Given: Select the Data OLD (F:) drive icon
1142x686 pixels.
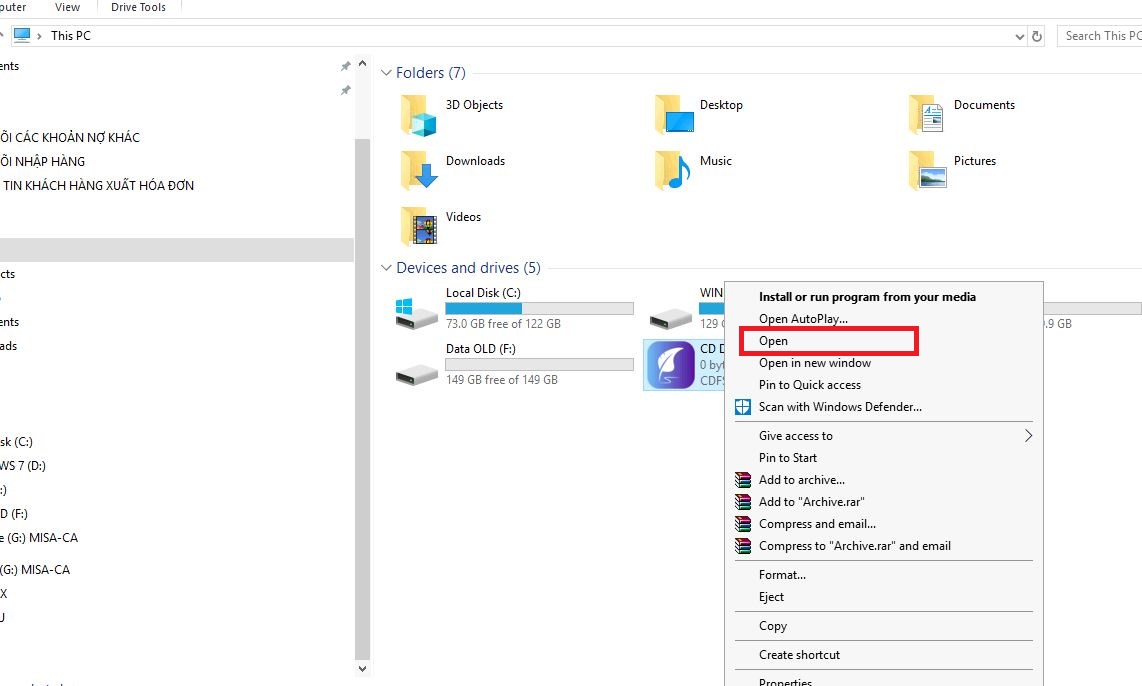Looking at the screenshot, I should [417, 375].
